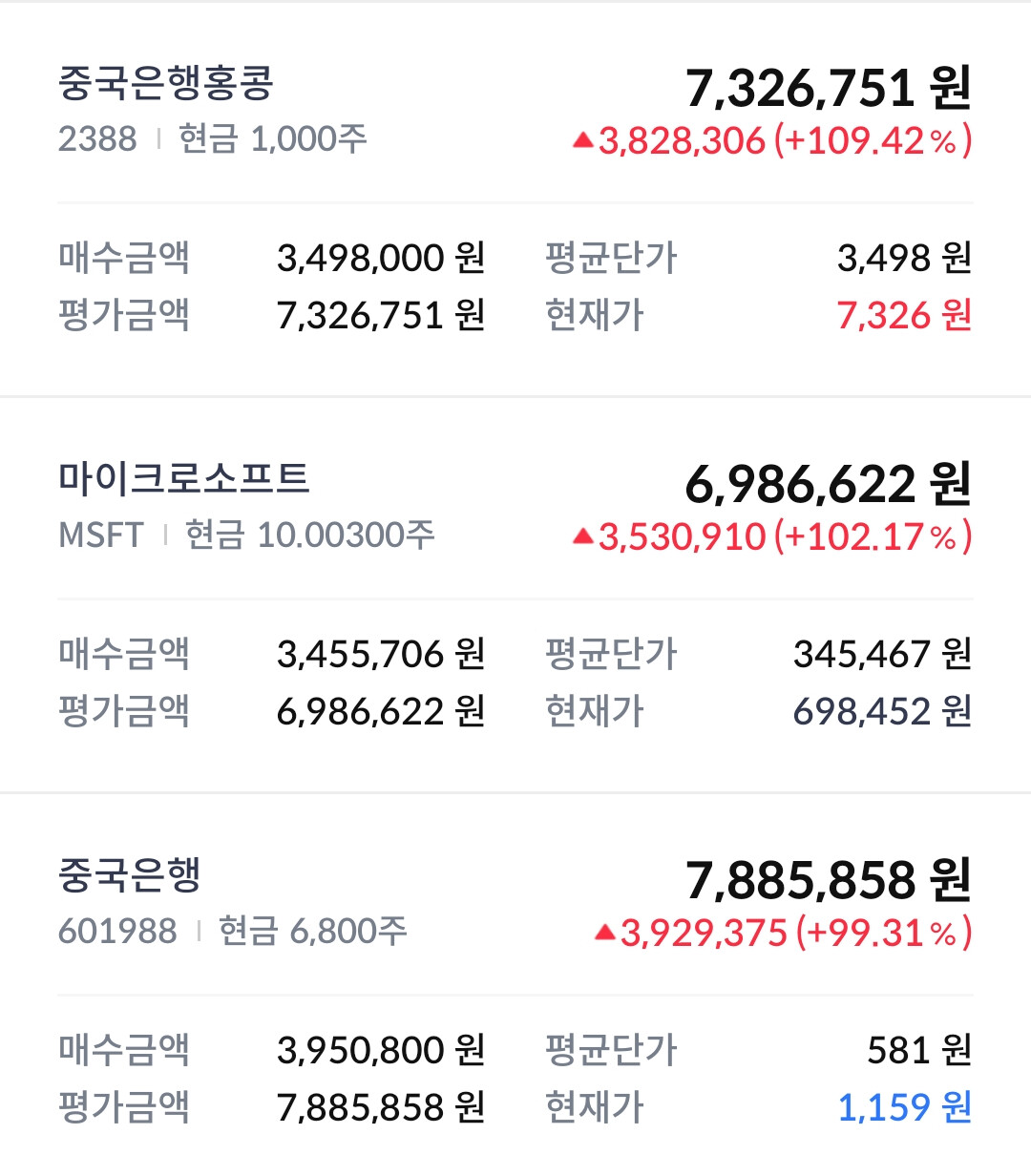Tap average price 345,467 원
This screenshot has width=1031, height=1176.
point(882,654)
